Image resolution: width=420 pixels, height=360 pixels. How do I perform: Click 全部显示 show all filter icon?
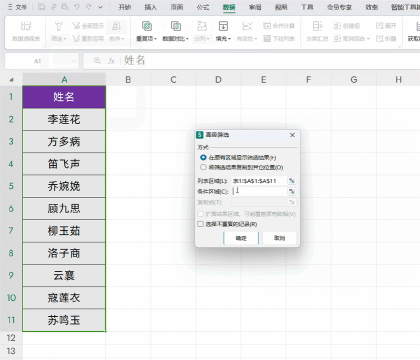[88, 26]
